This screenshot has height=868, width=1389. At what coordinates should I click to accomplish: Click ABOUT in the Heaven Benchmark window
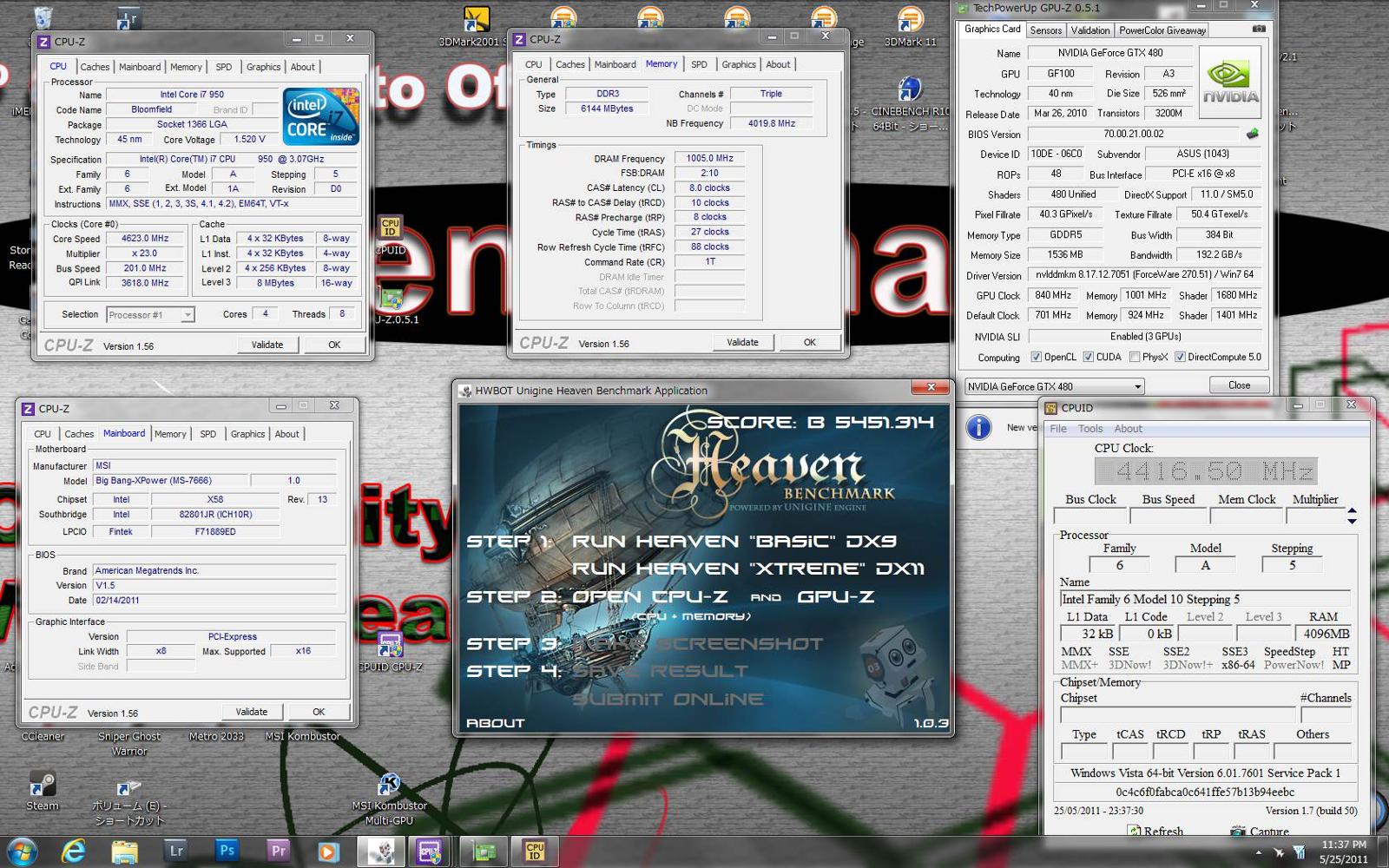[x=495, y=723]
